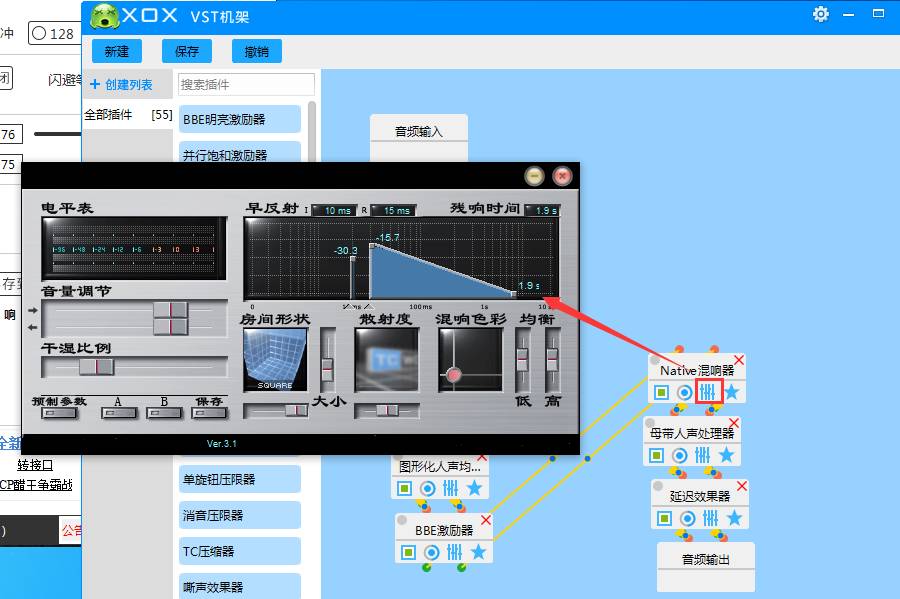Adjust the 均衡 高 high EQ slider
The height and width of the screenshot is (599, 900).
(x=552, y=360)
